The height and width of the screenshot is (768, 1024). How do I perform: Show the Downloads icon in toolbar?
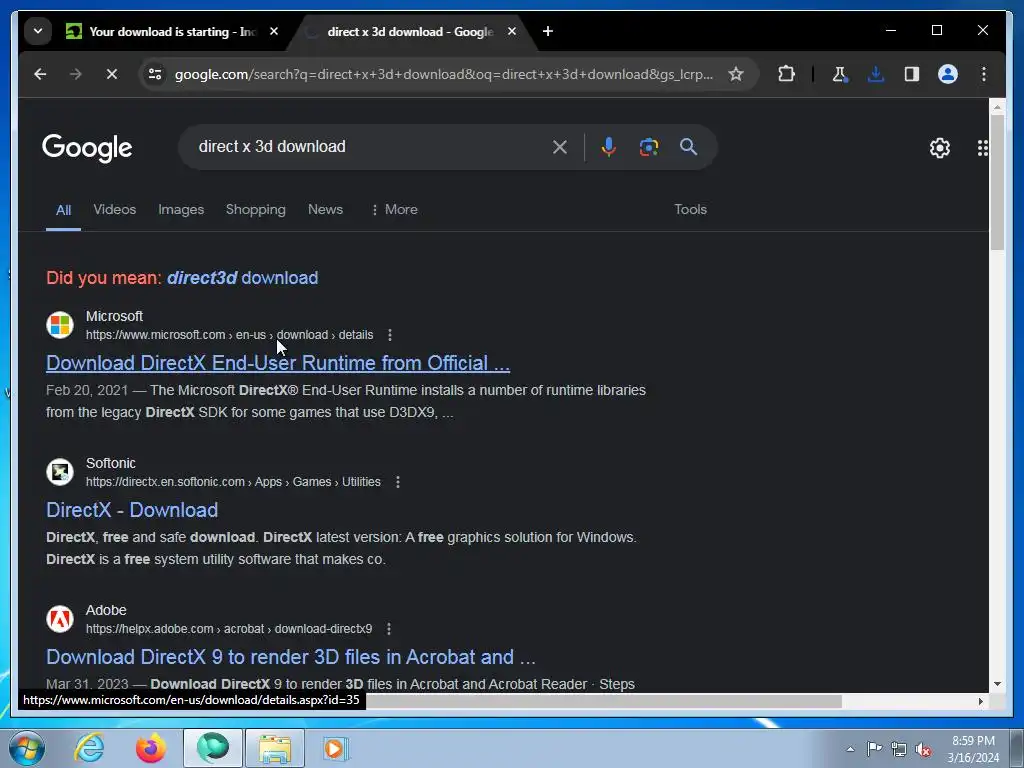[876, 74]
